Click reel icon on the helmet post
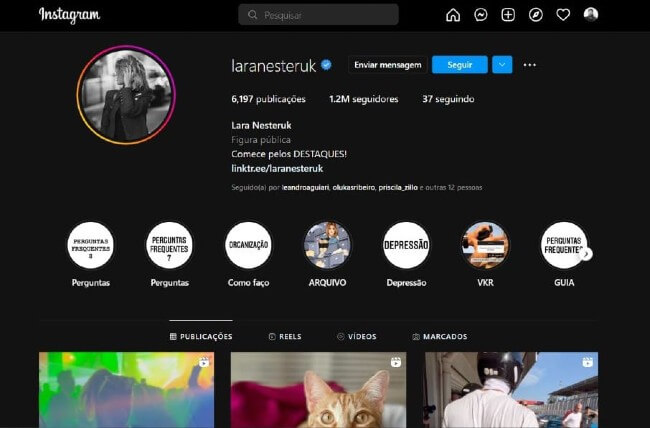The image size is (650, 428). point(587,362)
